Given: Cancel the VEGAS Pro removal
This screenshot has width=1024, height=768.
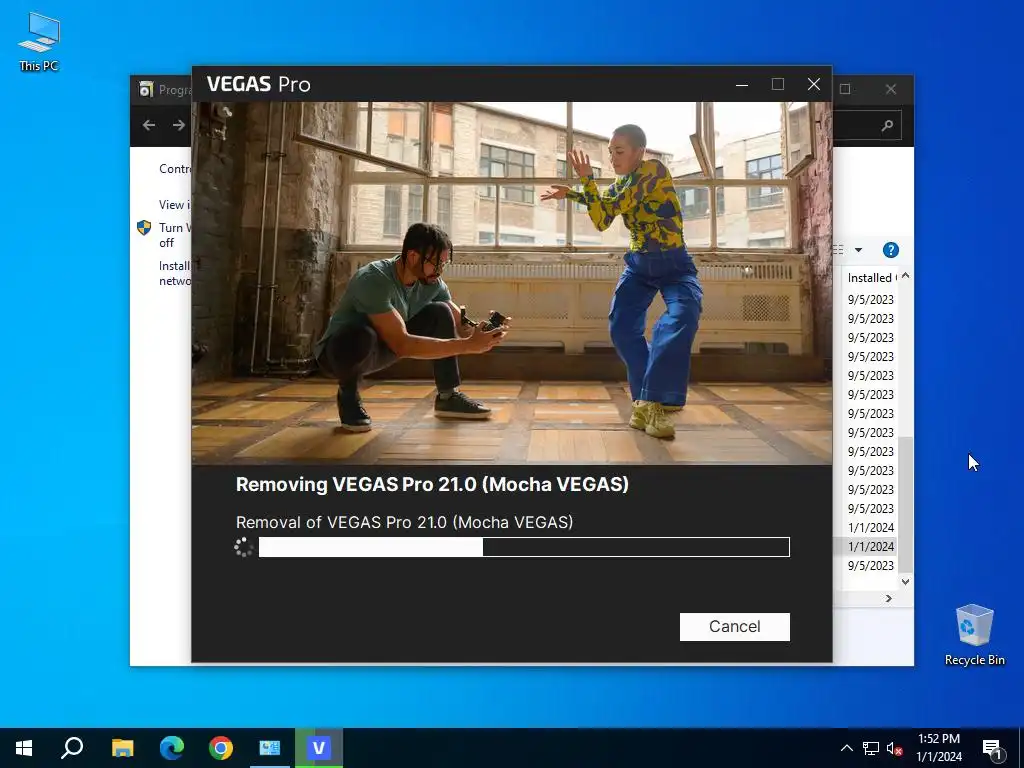Looking at the screenshot, I should [x=735, y=627].
